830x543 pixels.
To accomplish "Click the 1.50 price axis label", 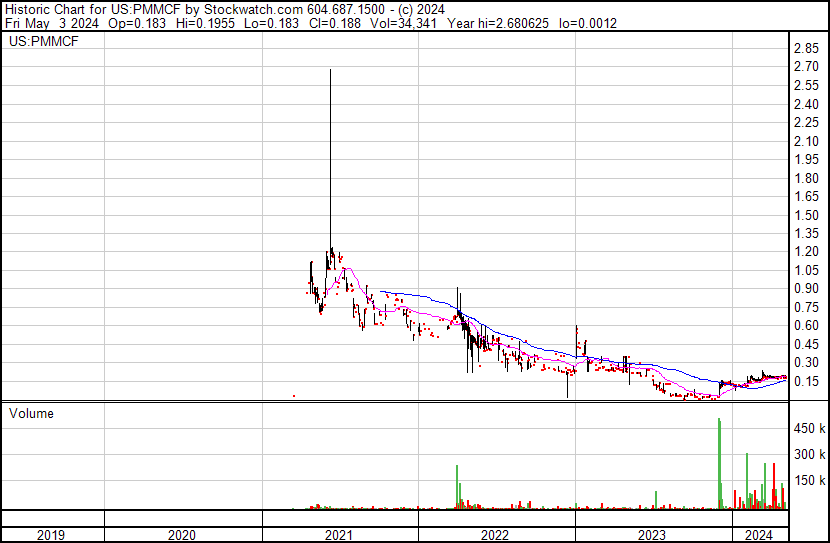I will (x=806, y=215).
